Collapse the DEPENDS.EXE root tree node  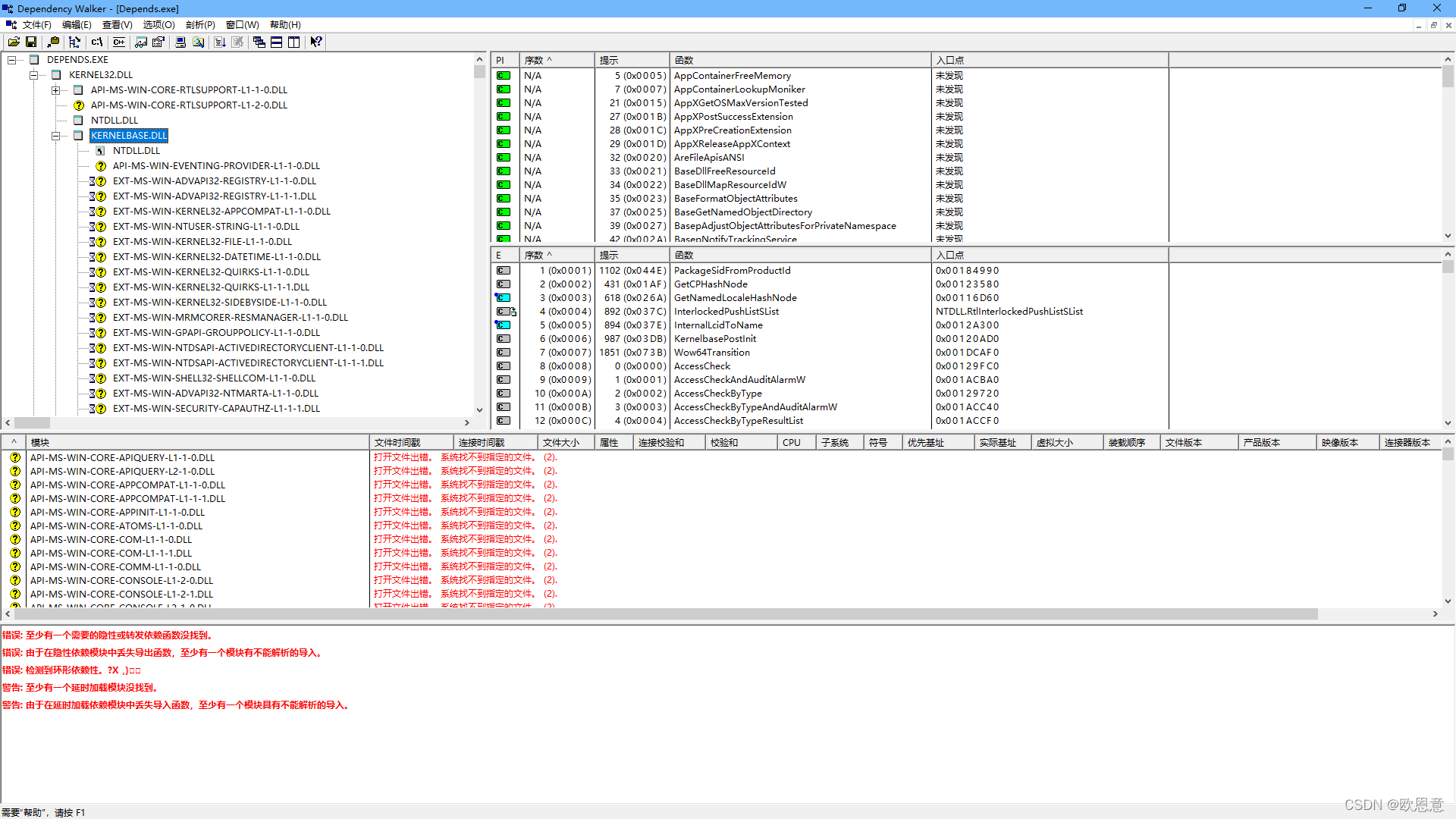point(12,60)
